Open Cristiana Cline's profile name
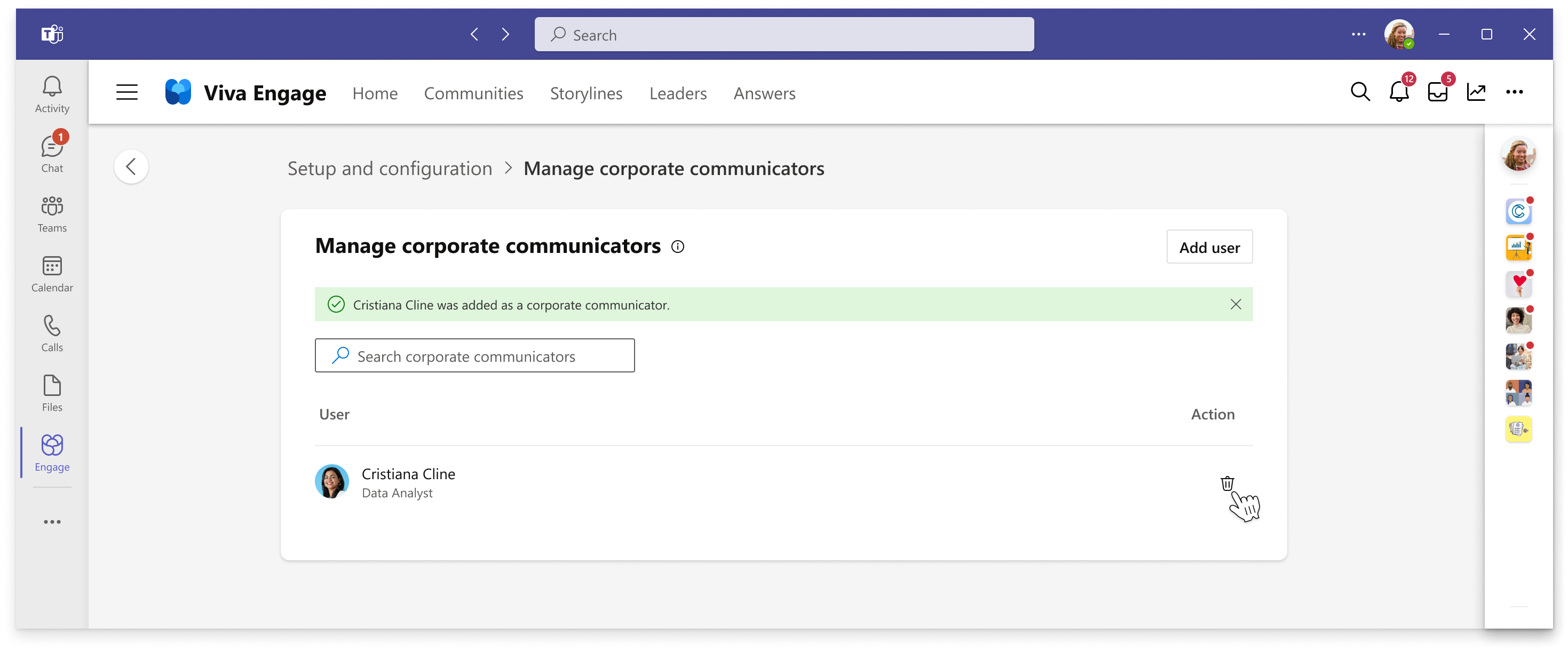Viewport: 1568px width, 651px height. (408, 473)
